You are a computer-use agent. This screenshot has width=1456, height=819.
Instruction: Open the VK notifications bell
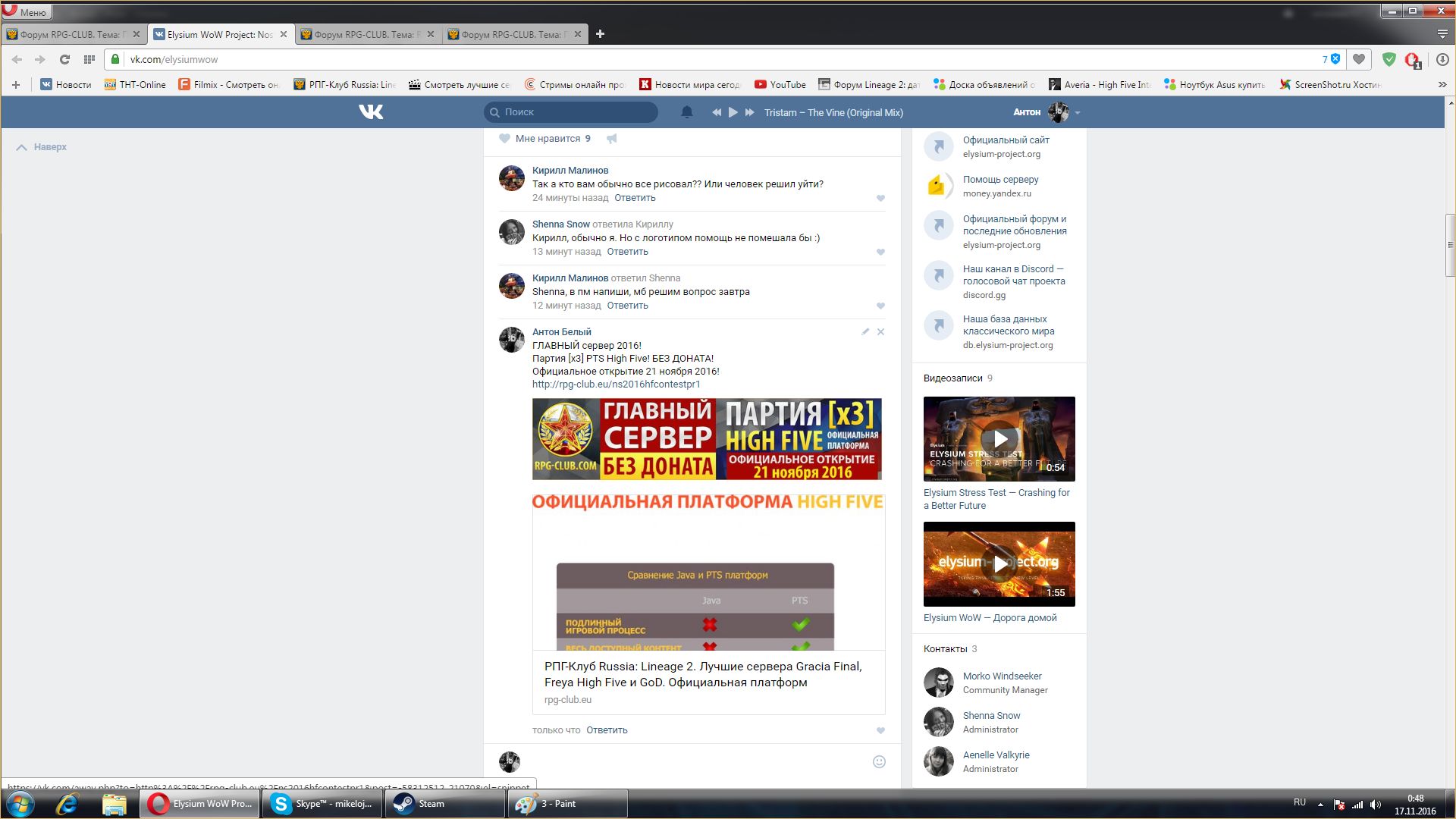[x=687, y=112]
